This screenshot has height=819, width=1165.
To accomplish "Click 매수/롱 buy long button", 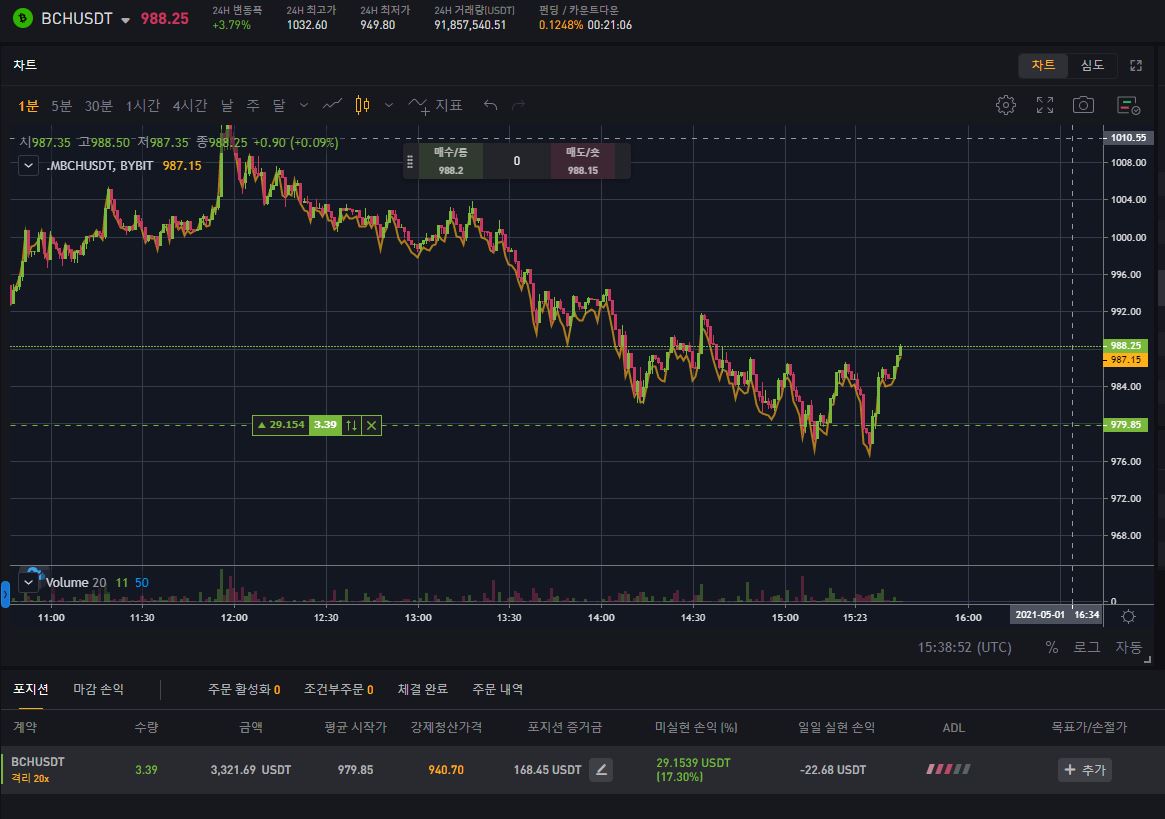I will point(451,160).
